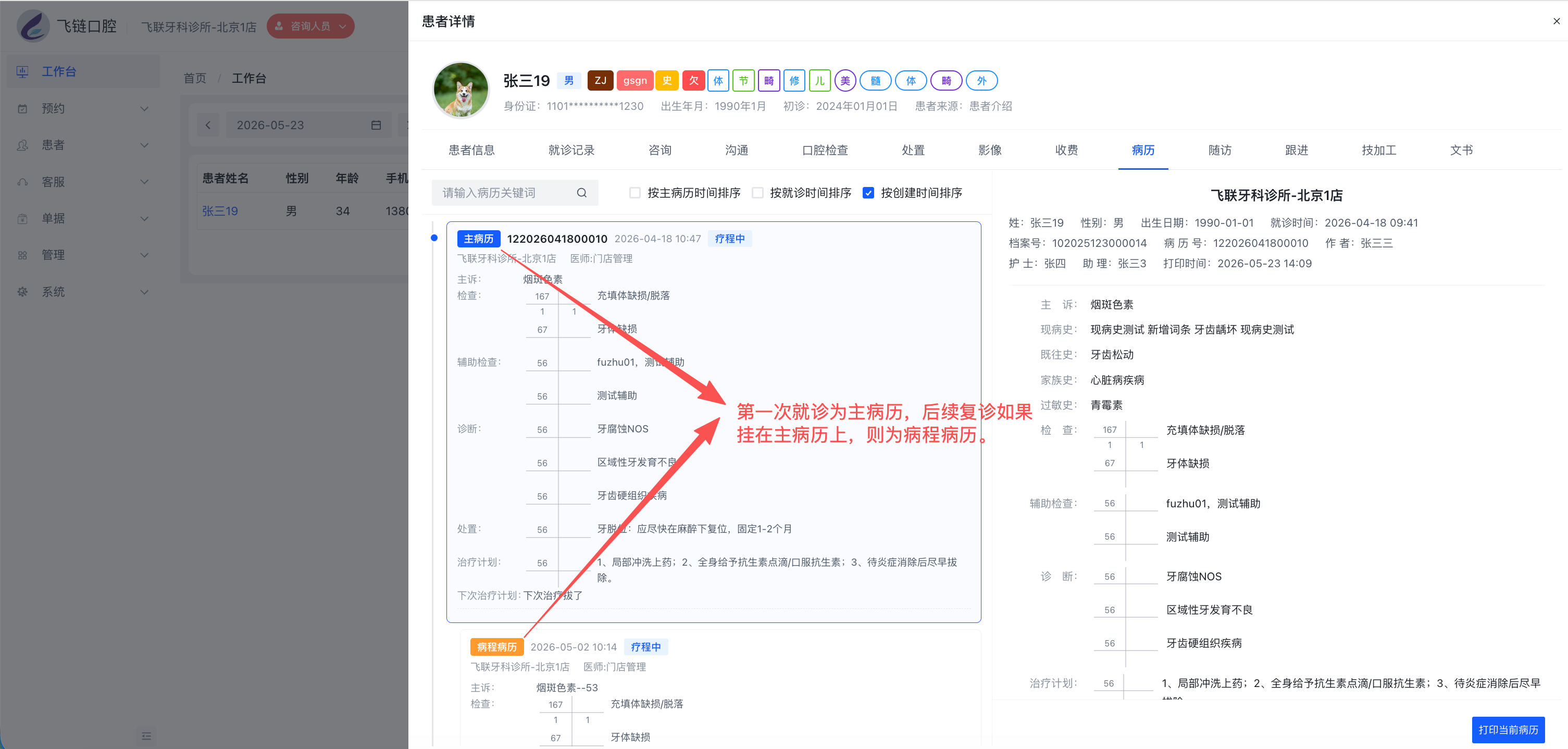Uncheck 按创建时间排序 checkbox
The image size is (1568, 749).
868,193
